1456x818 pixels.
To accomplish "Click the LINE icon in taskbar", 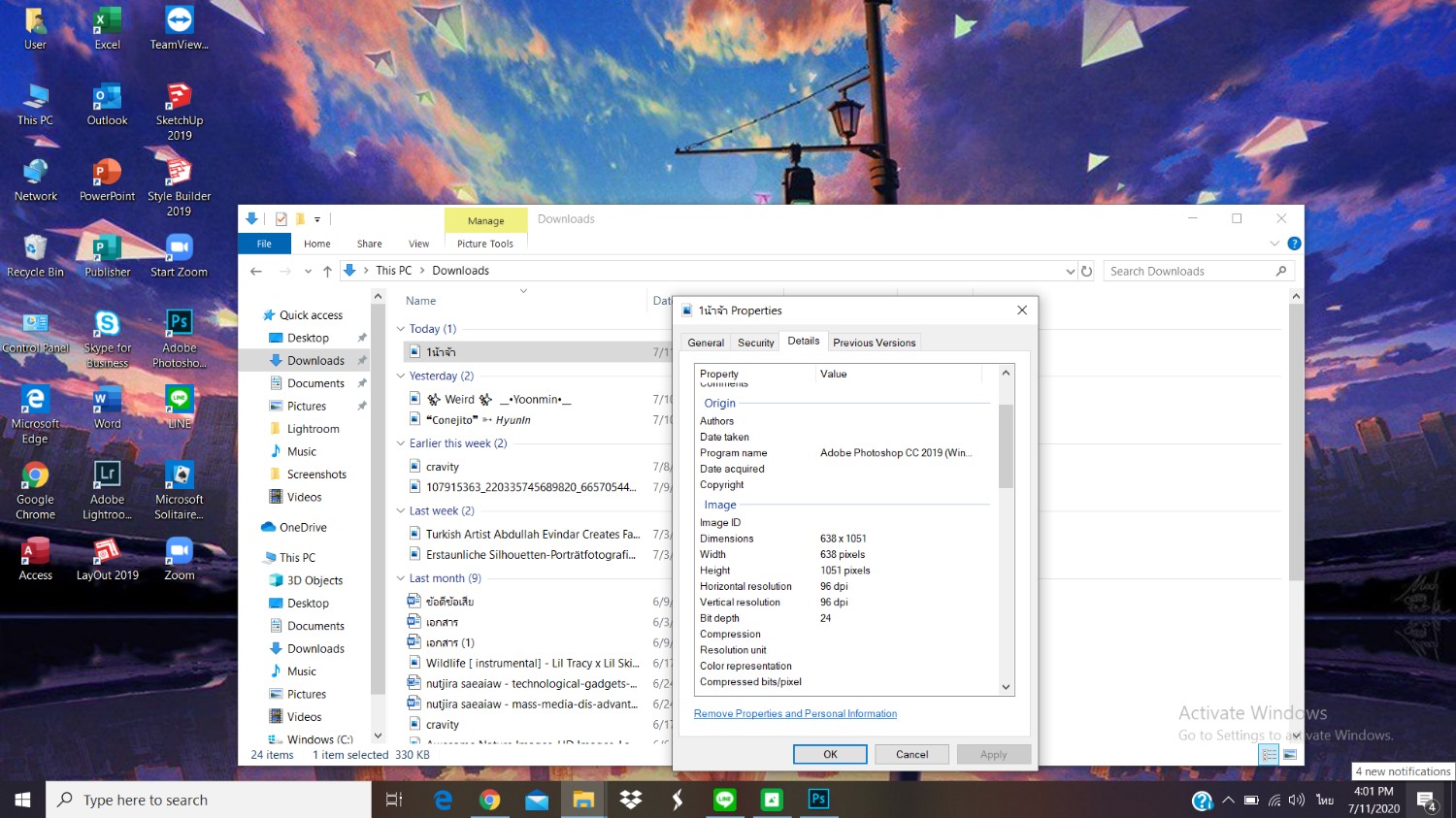I will tap(724, 800).
